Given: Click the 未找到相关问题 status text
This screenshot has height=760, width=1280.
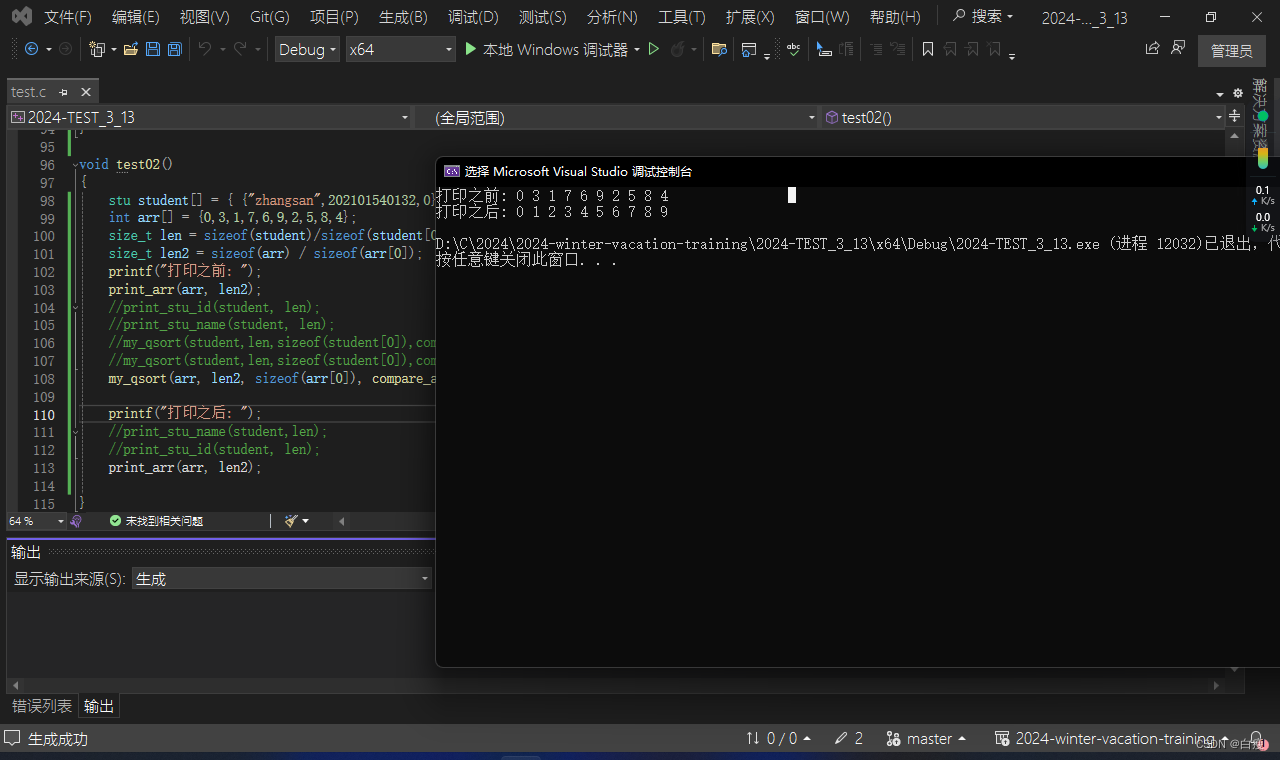Looking at the screenshot, I should tap(164, 521).
